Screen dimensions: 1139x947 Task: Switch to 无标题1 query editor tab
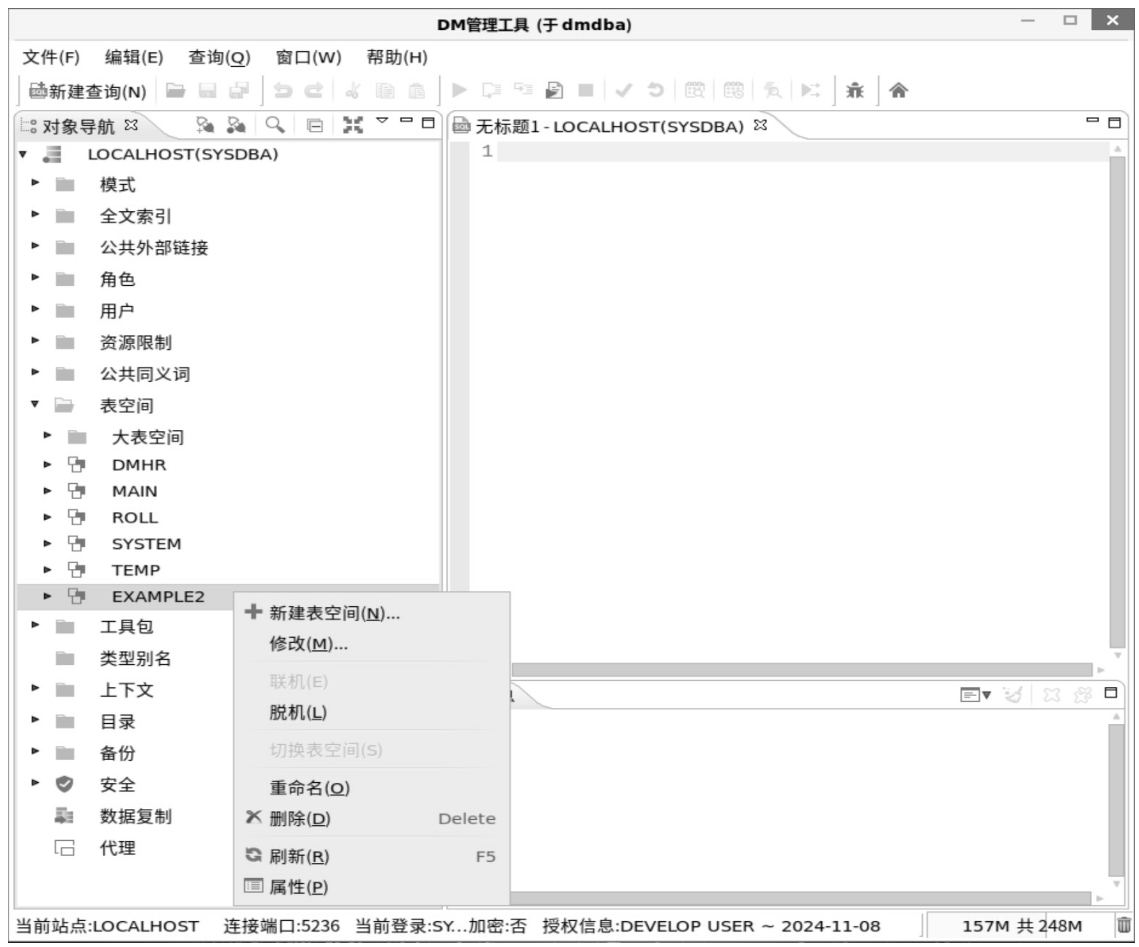(x=610, y=127)
